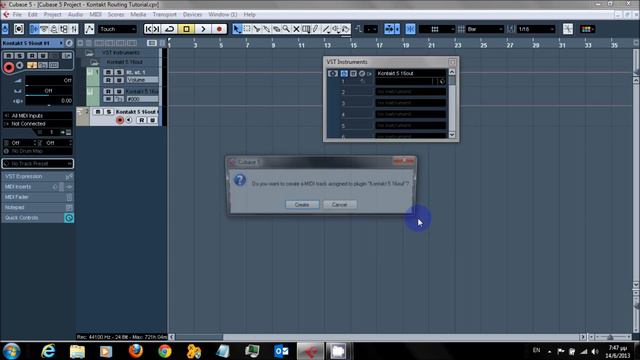Image resolution: width=640 pixels, height=360 pixels.
Task: Open Firefox from the taskbar
Action: 136,351
